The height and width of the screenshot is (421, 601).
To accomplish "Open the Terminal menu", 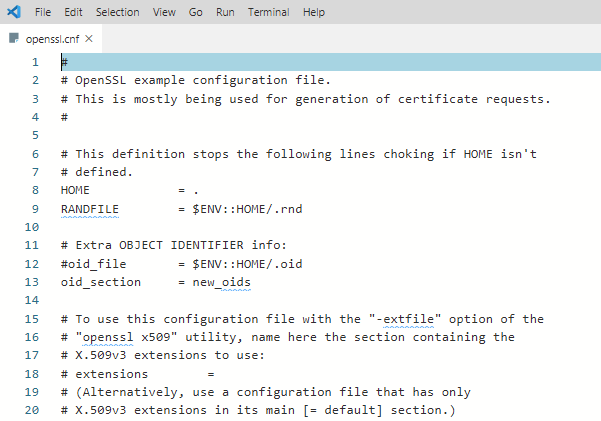I will pyautogui.click(x=268, y=12).
